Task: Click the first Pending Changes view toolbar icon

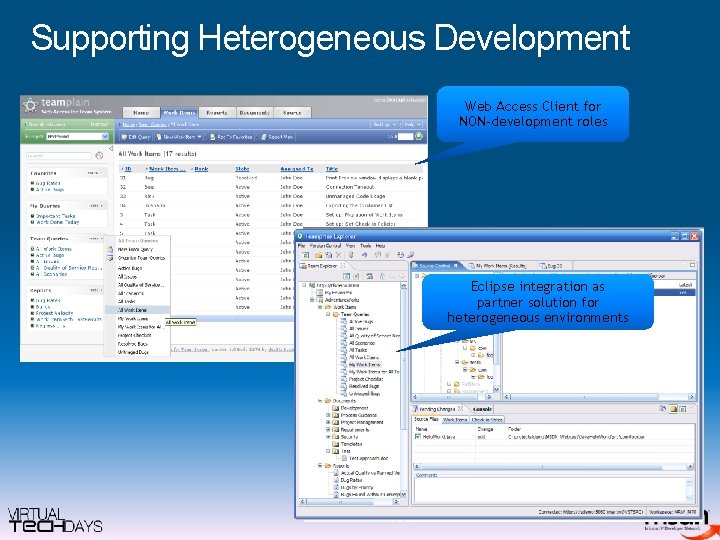Action: (663, 408)
